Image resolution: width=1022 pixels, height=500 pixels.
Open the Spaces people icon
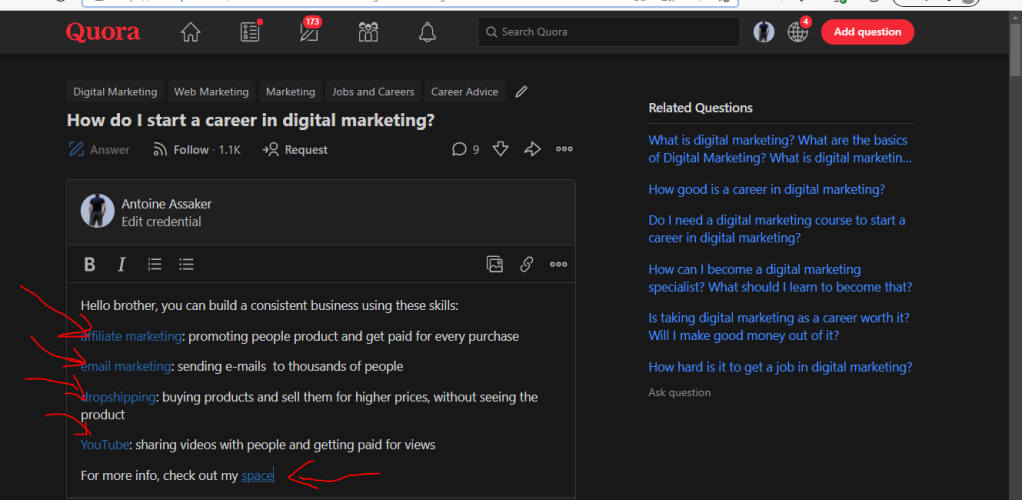coord(368,31)
